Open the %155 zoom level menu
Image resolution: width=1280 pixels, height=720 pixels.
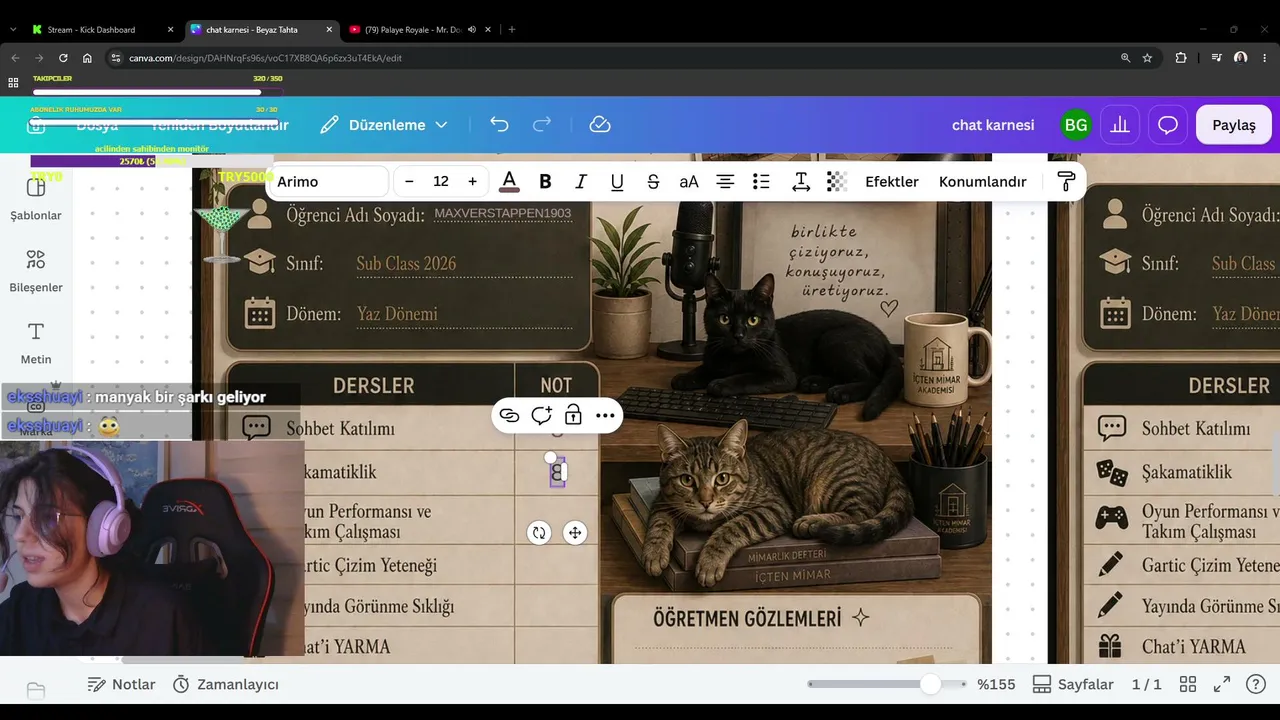pyautogui.click(x=996, y=685)
